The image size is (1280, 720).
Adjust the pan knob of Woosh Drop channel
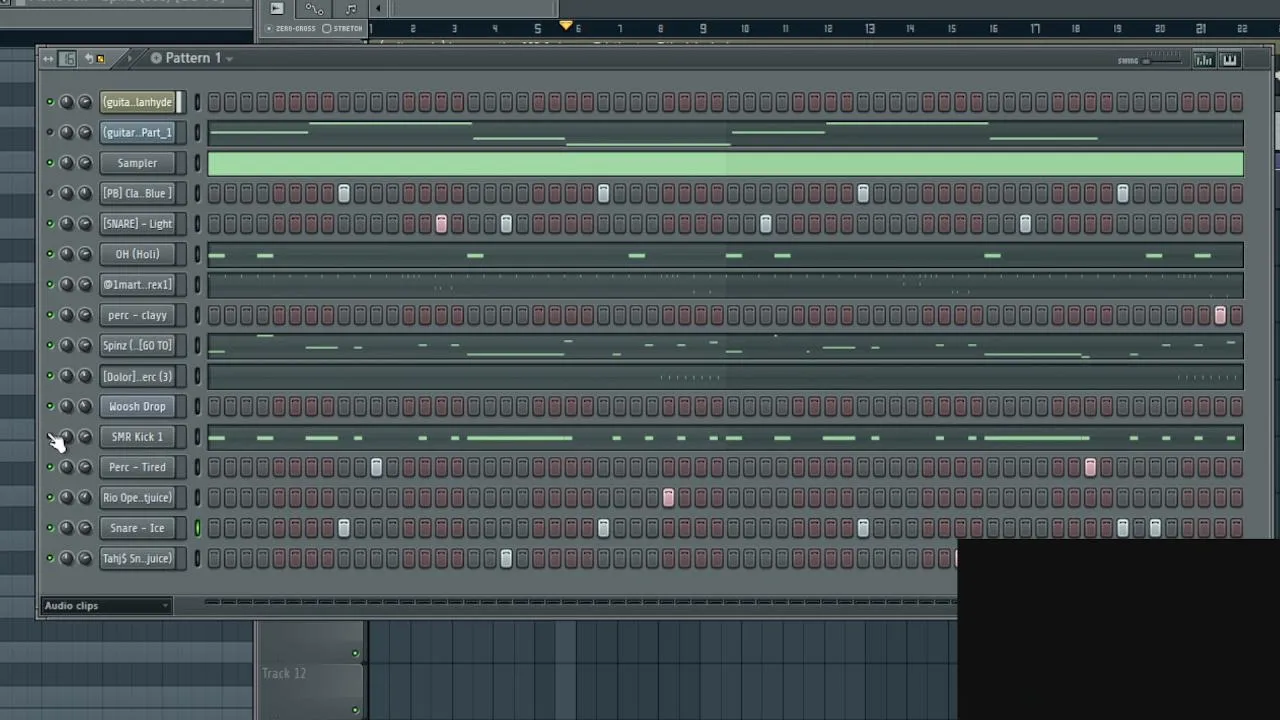66,407
